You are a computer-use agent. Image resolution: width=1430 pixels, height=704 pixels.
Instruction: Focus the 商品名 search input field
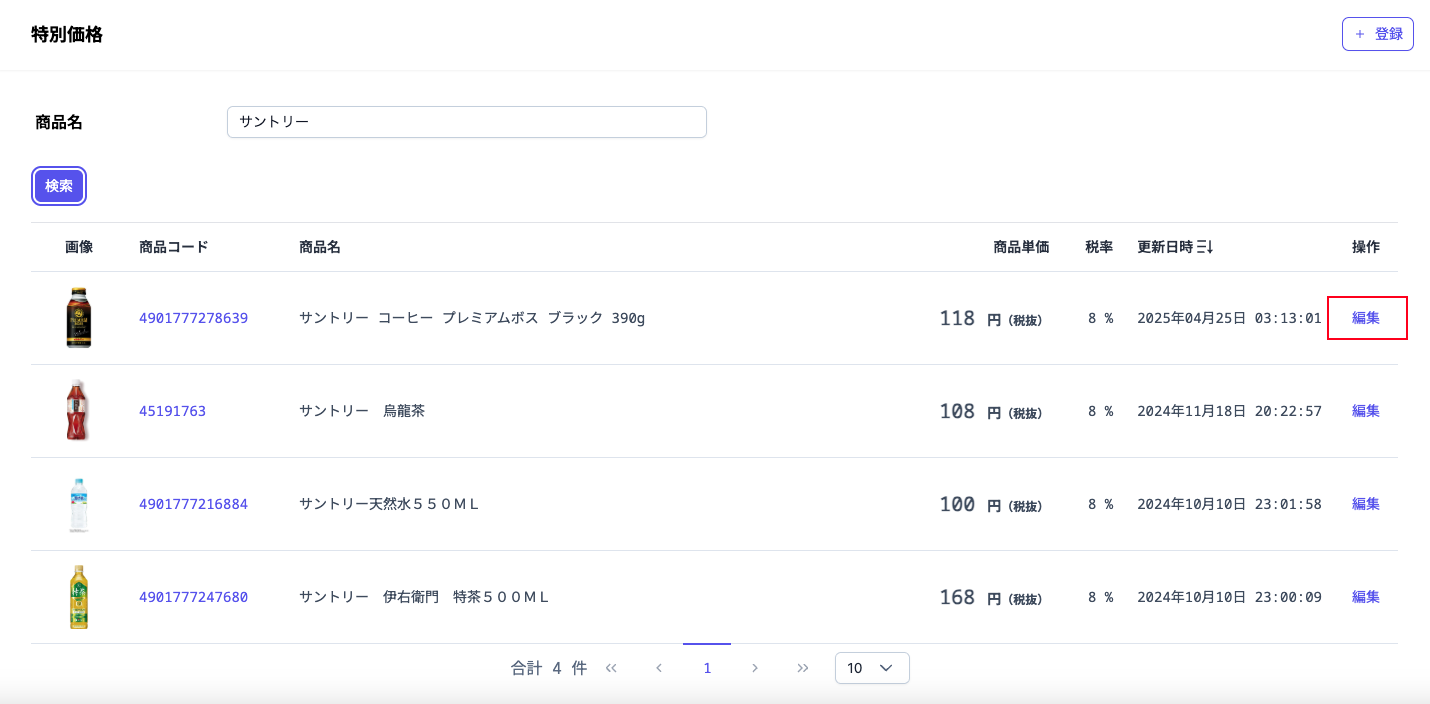[467, 122]
